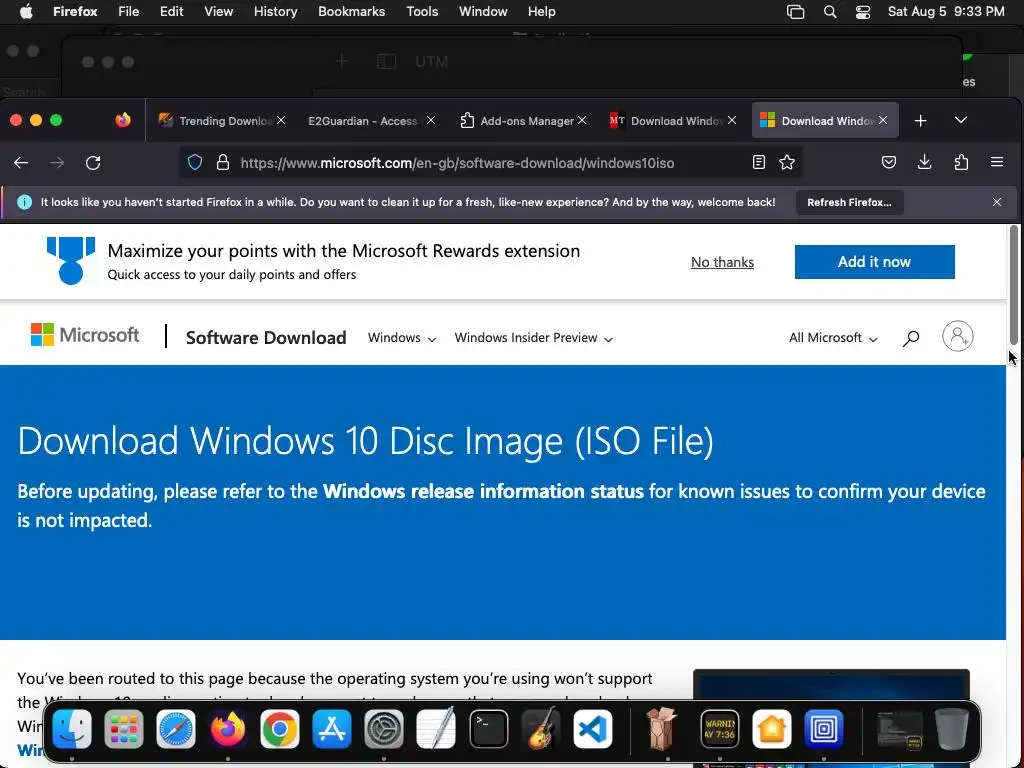Click the Add it now button

tap(874, 262)
